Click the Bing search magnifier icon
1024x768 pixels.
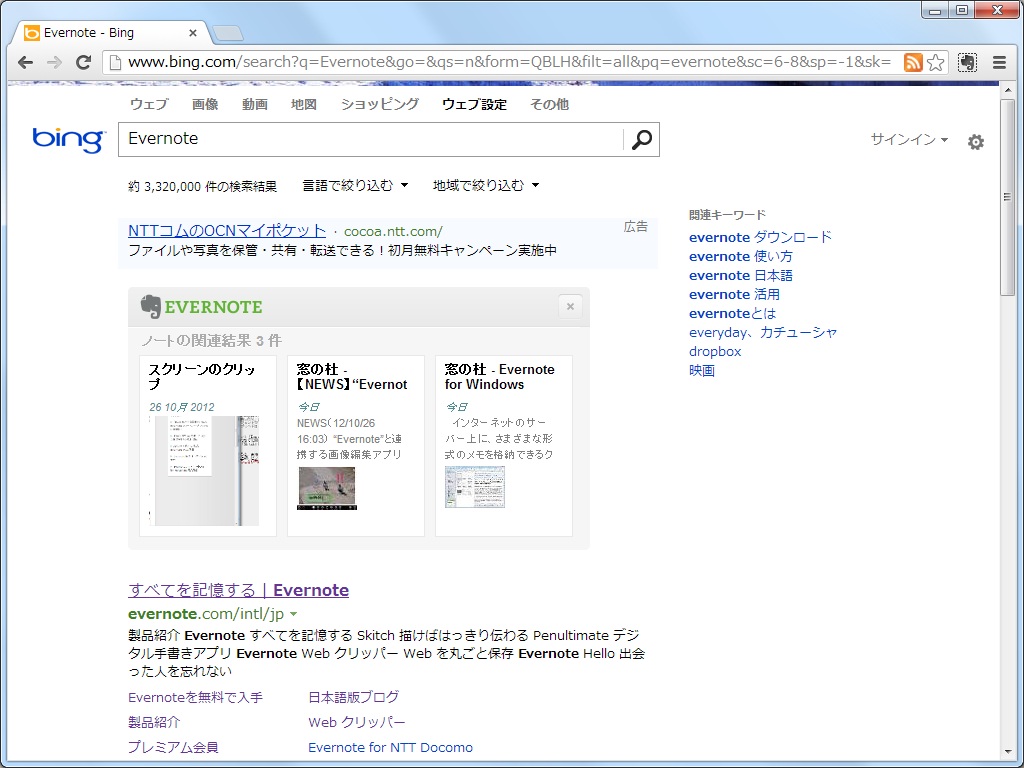pos(641,139)
